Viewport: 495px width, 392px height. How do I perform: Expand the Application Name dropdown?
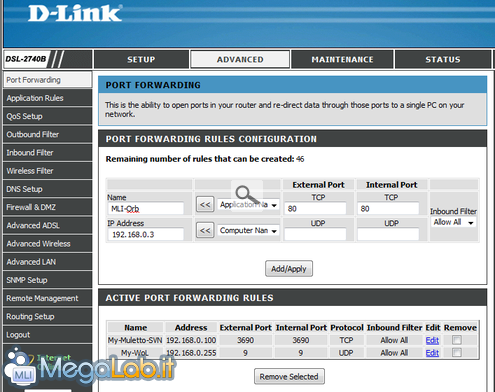coord(248,204)
